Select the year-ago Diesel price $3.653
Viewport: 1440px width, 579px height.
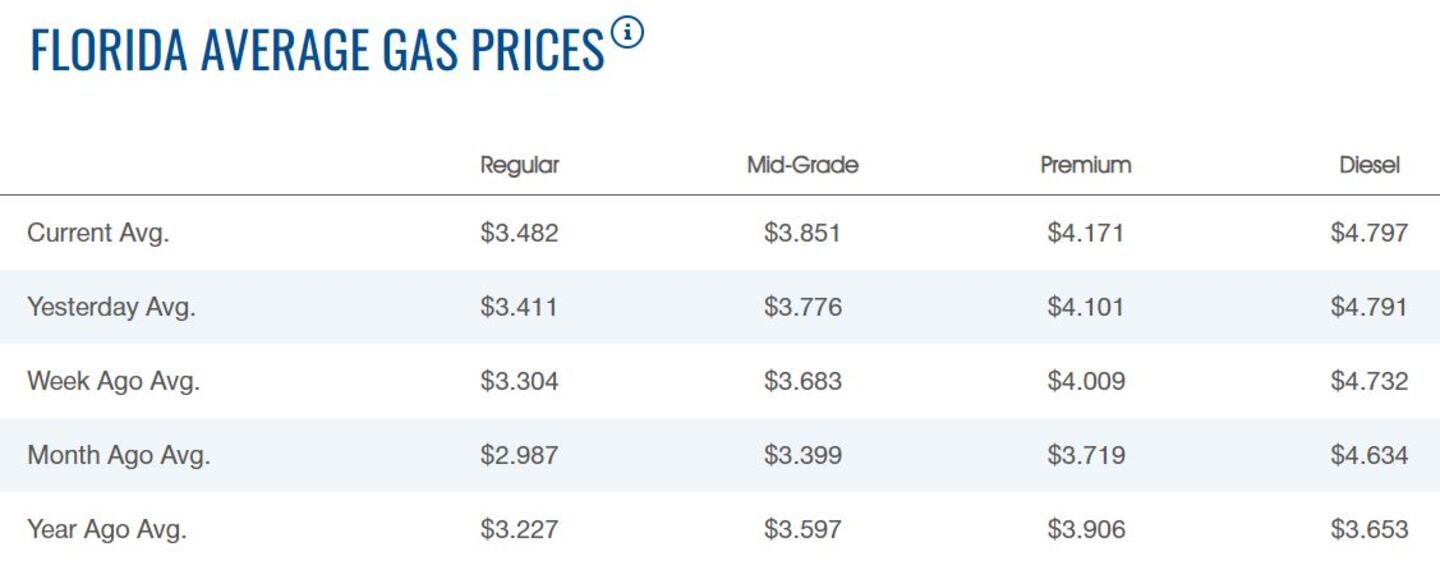click(1369, 529)
